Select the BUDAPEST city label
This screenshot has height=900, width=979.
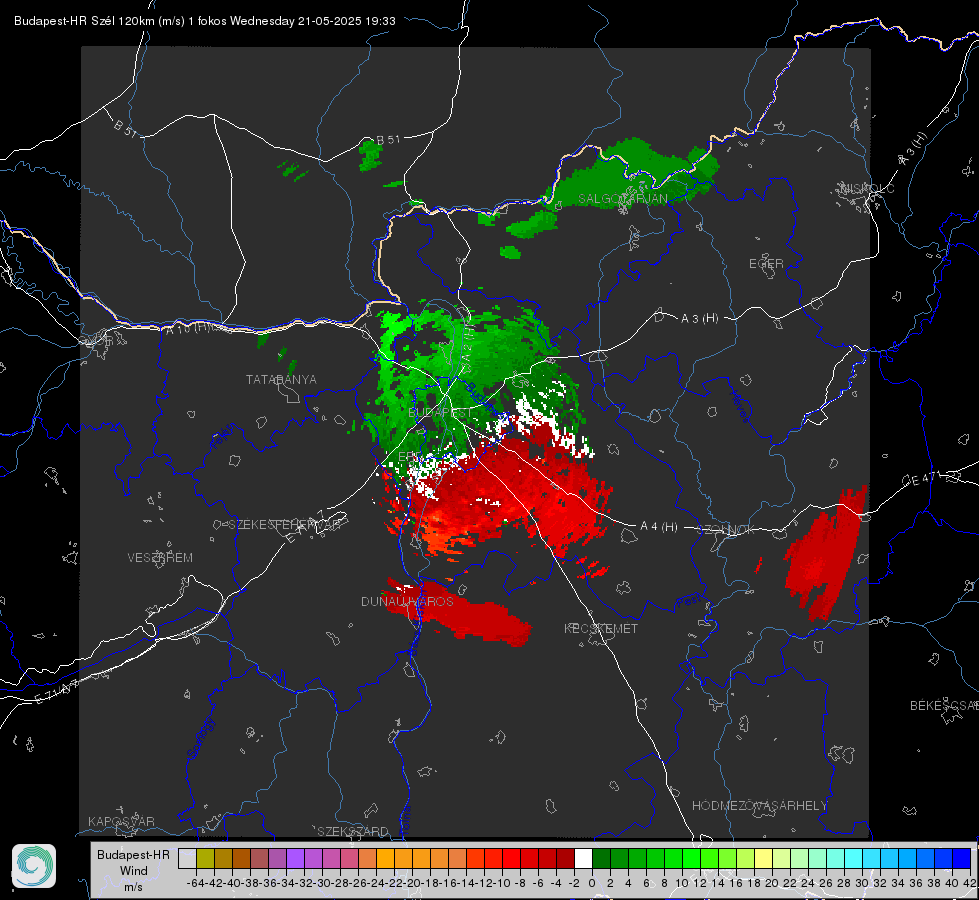pyautogui.click(x=441, y=413)
